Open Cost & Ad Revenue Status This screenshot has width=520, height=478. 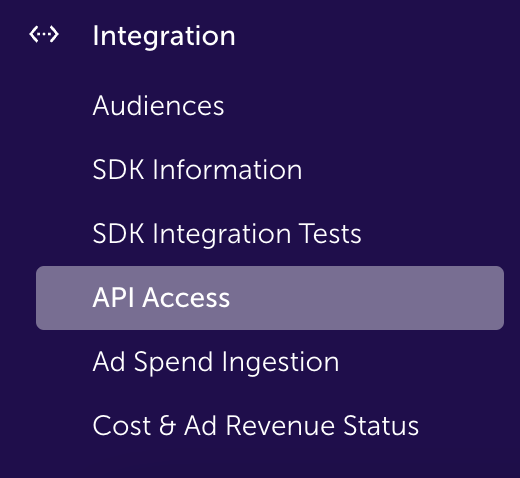[x=256, y=425]
